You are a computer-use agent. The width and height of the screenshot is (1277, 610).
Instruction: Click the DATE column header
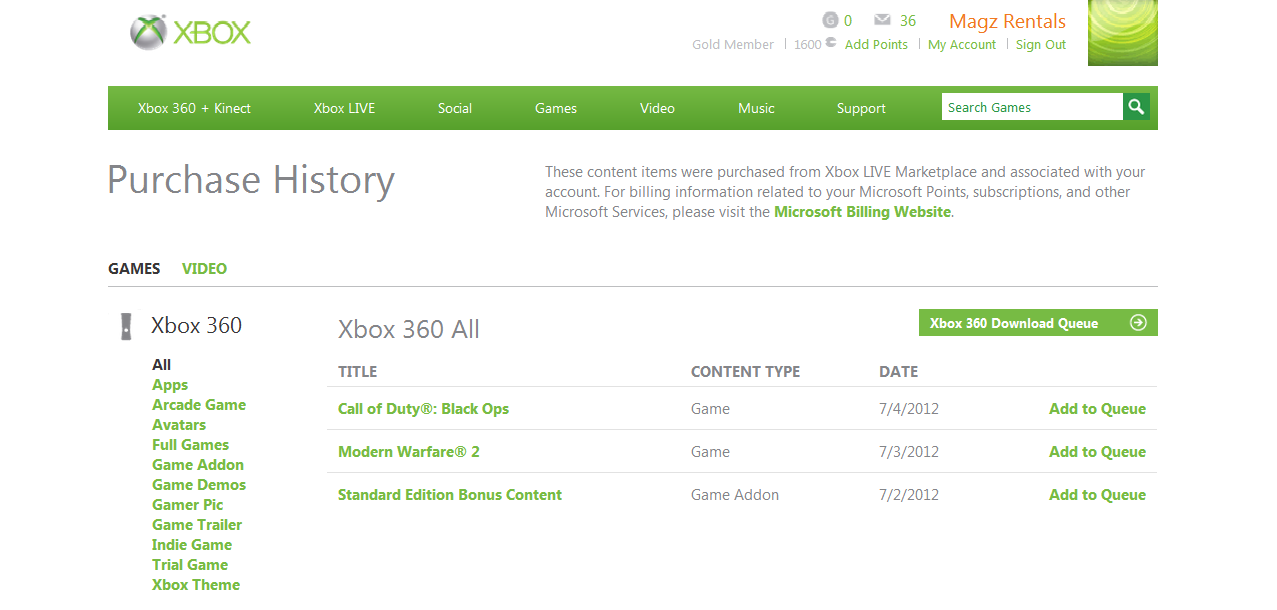(898, 371)
